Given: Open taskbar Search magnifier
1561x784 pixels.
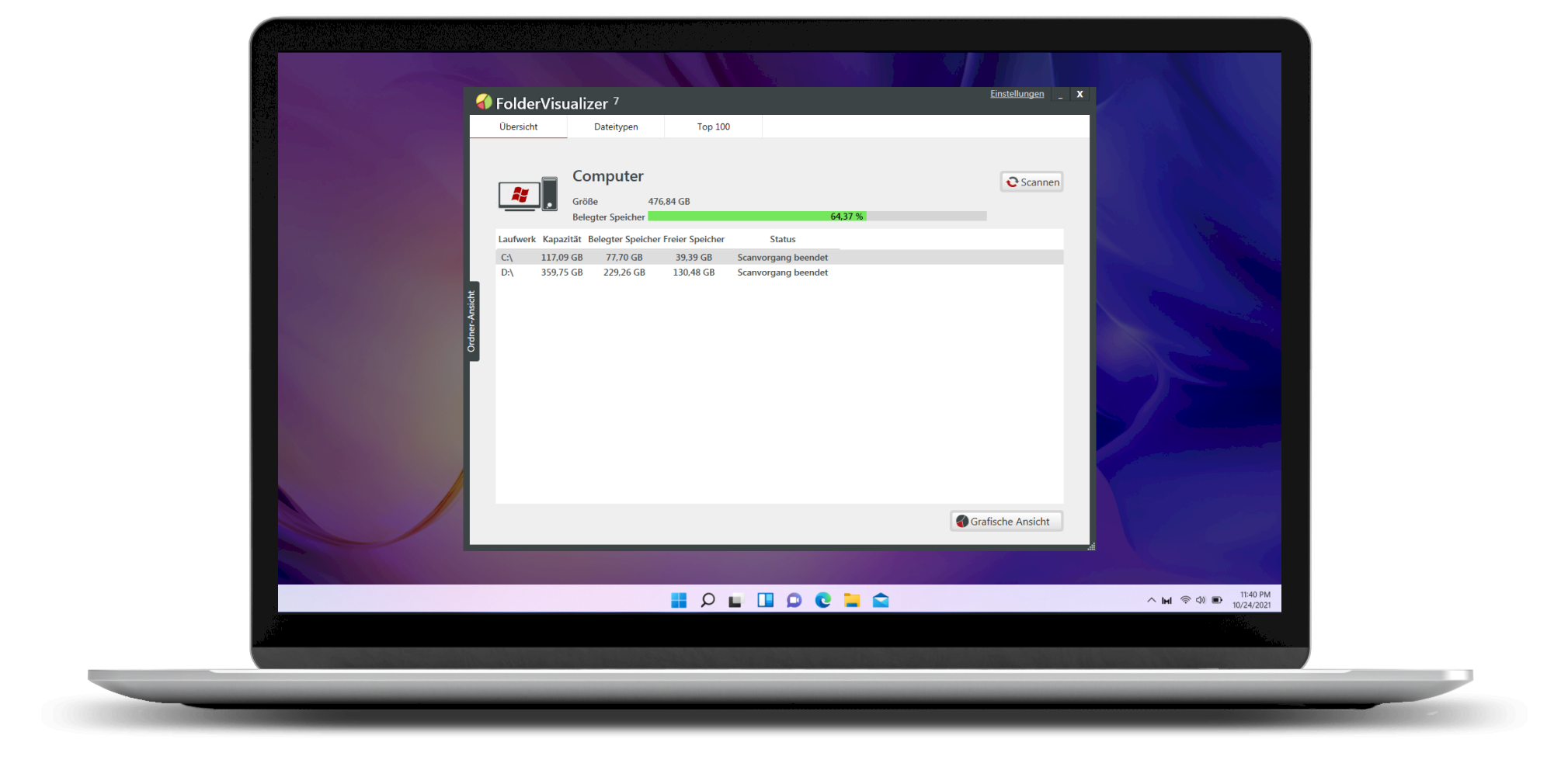Looking at the screenshot, I should 707,600.
